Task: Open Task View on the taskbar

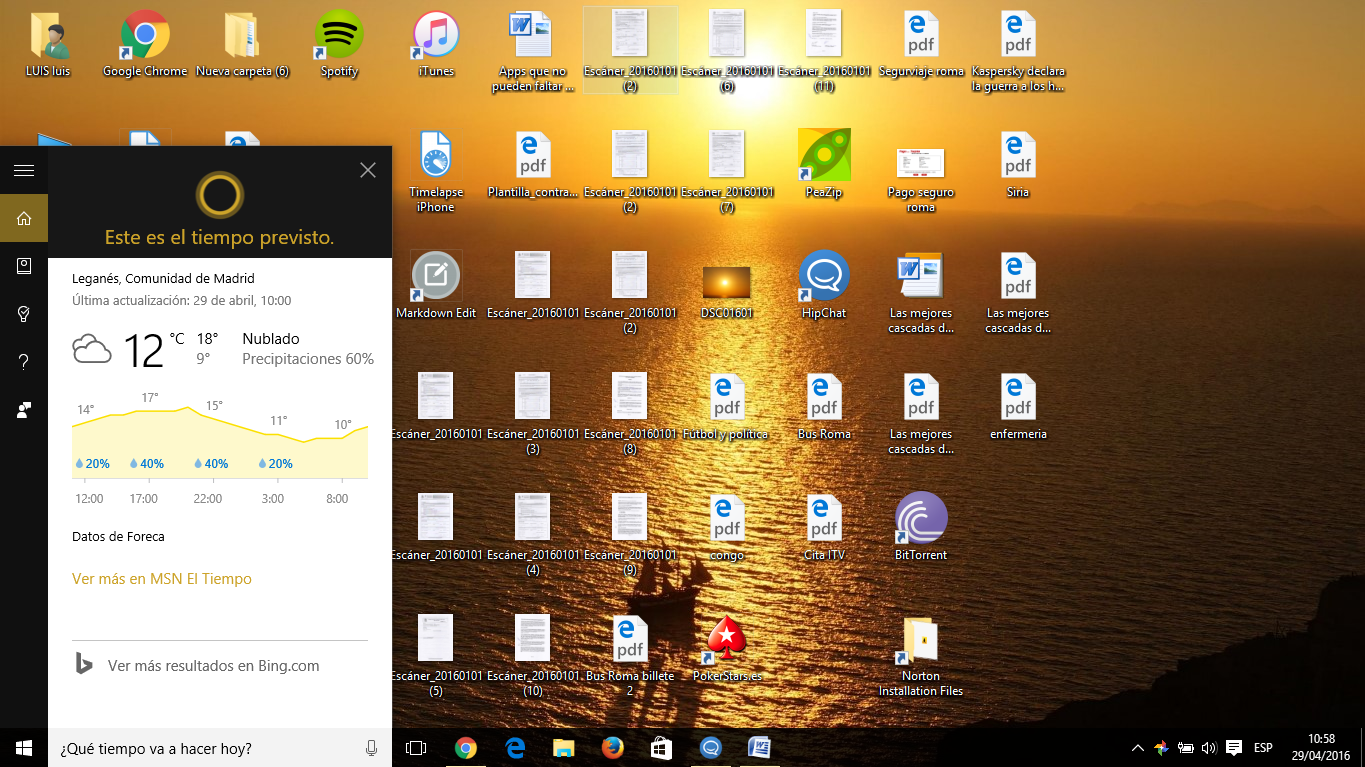Action: (x=416, y=748)
